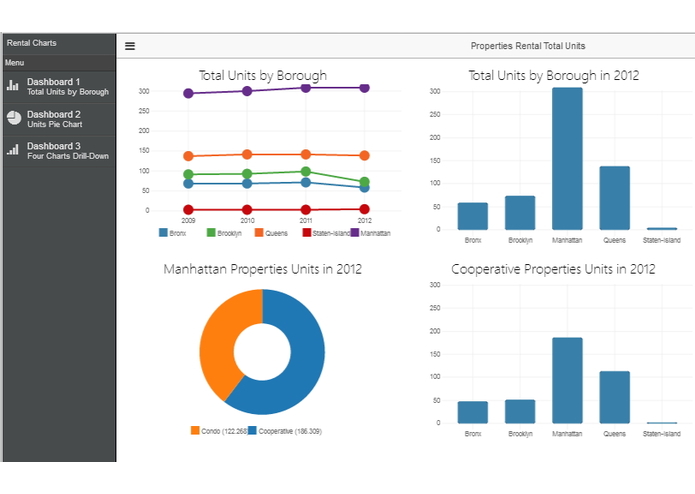Select the Bronx 2009 data point
695x494 pixels.
[188, 183]
